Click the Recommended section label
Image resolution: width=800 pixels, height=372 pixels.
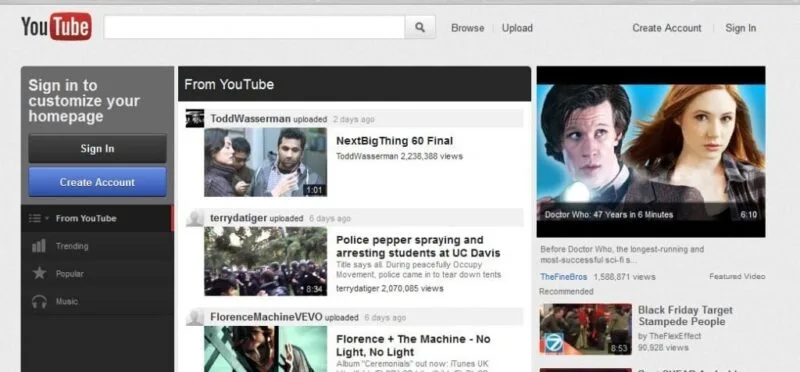pos(566,291)
